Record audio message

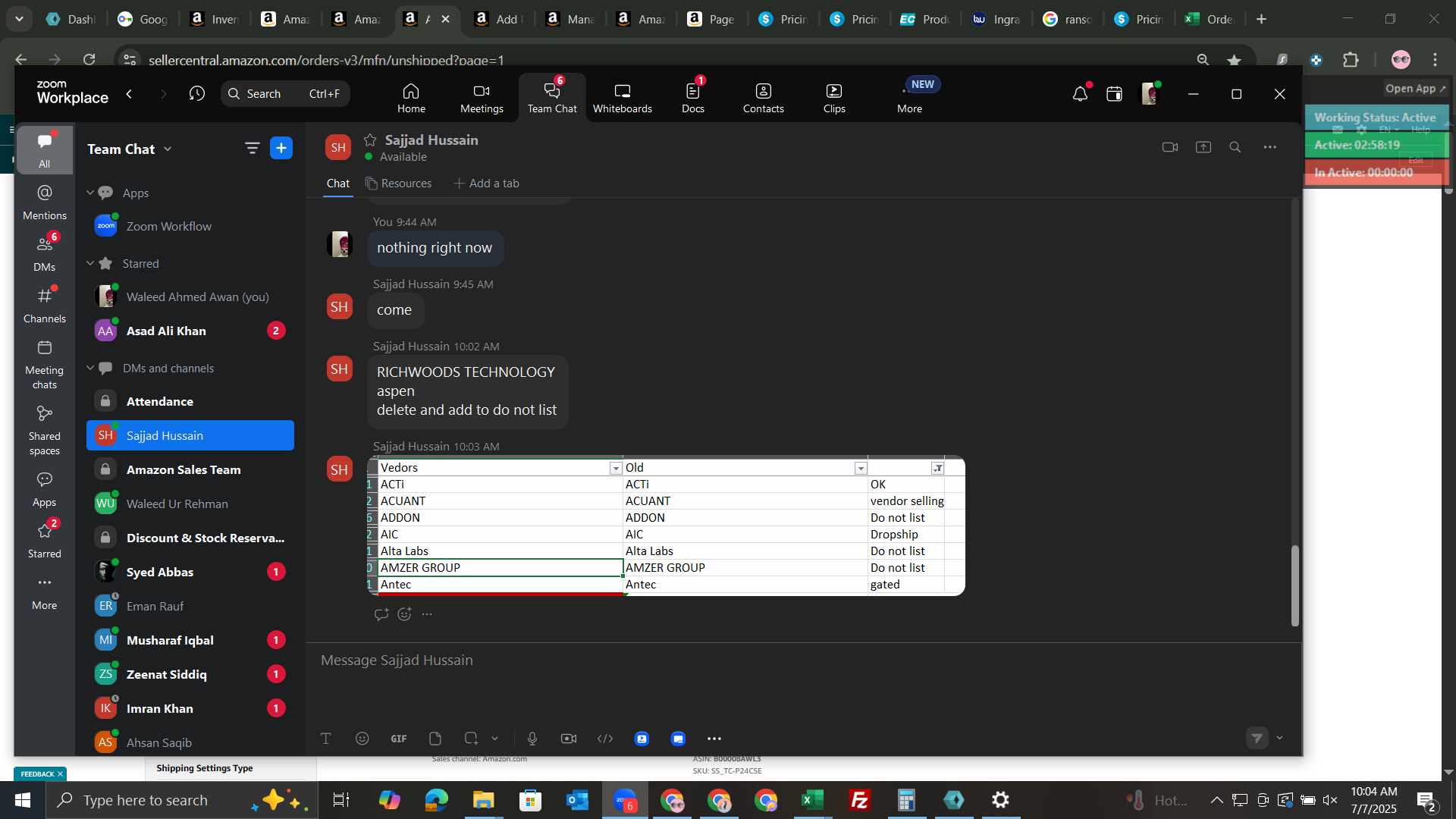click(x=532, y=739)
